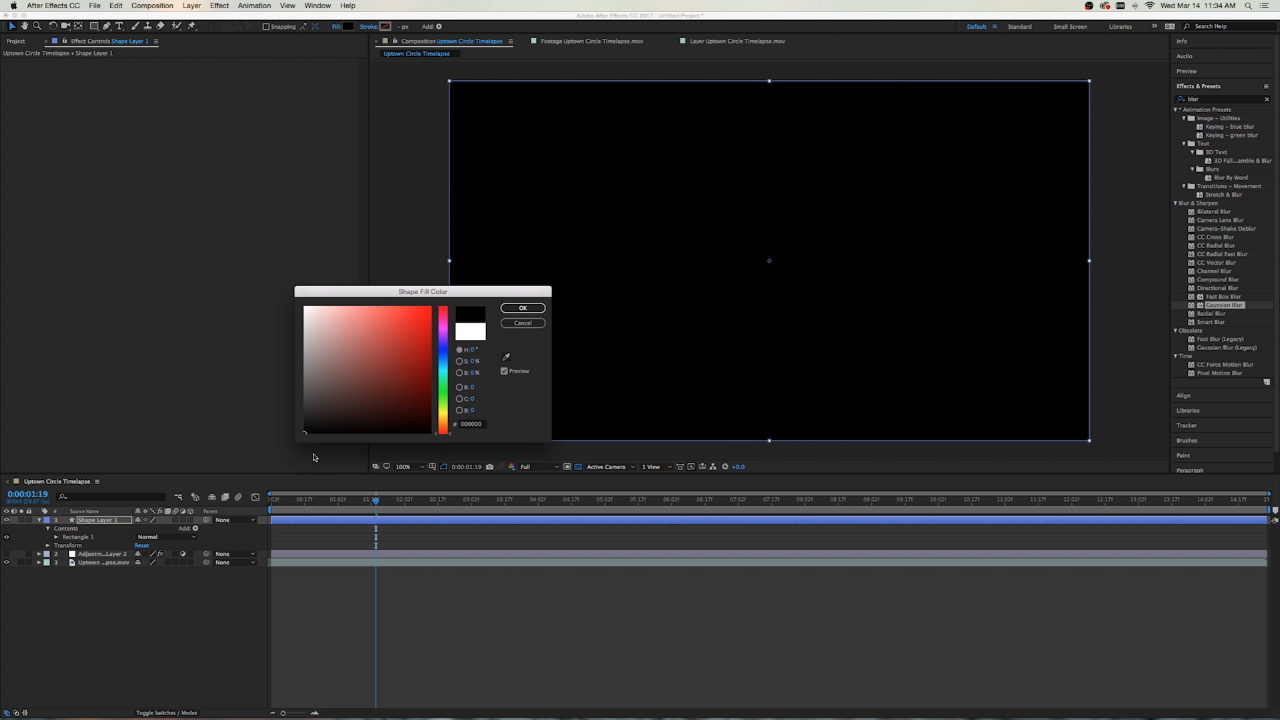The width and height of the screenshot is (1280, 720).
Task: Collapse Shape Layer 1 twirl arrow
Action: click(x=39, y=520)
